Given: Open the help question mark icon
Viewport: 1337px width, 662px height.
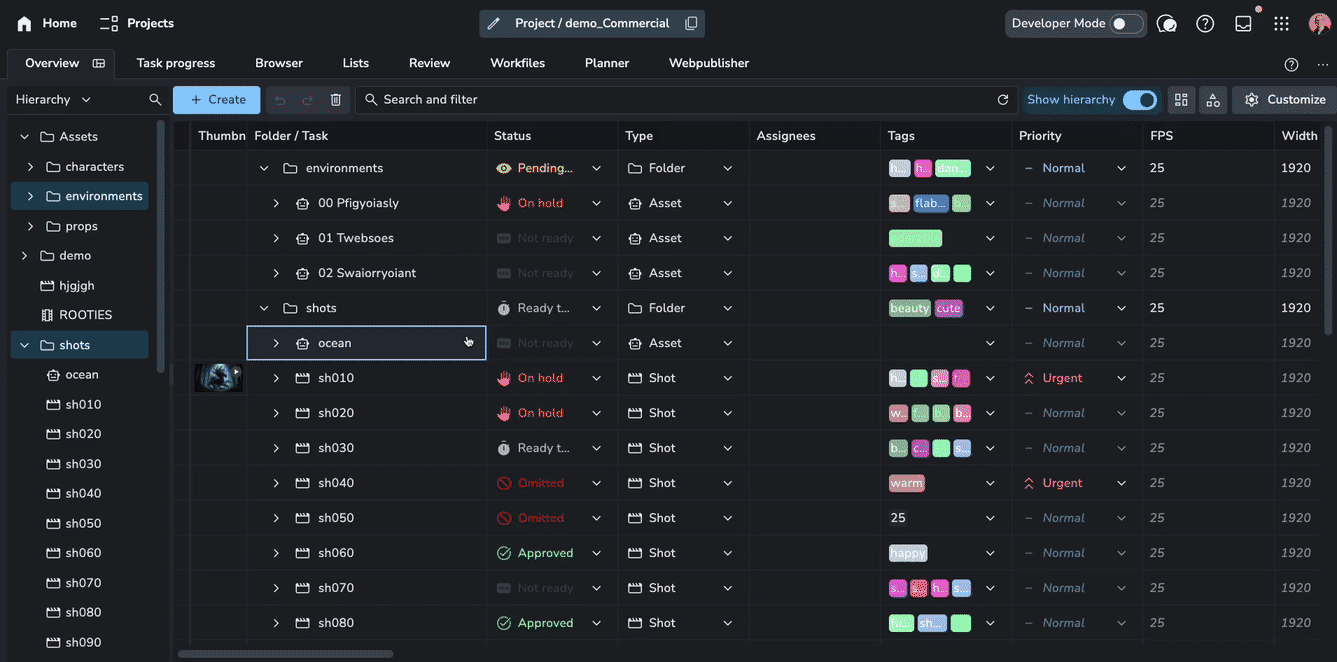Looking at the screenshot, I should 1205,23.
